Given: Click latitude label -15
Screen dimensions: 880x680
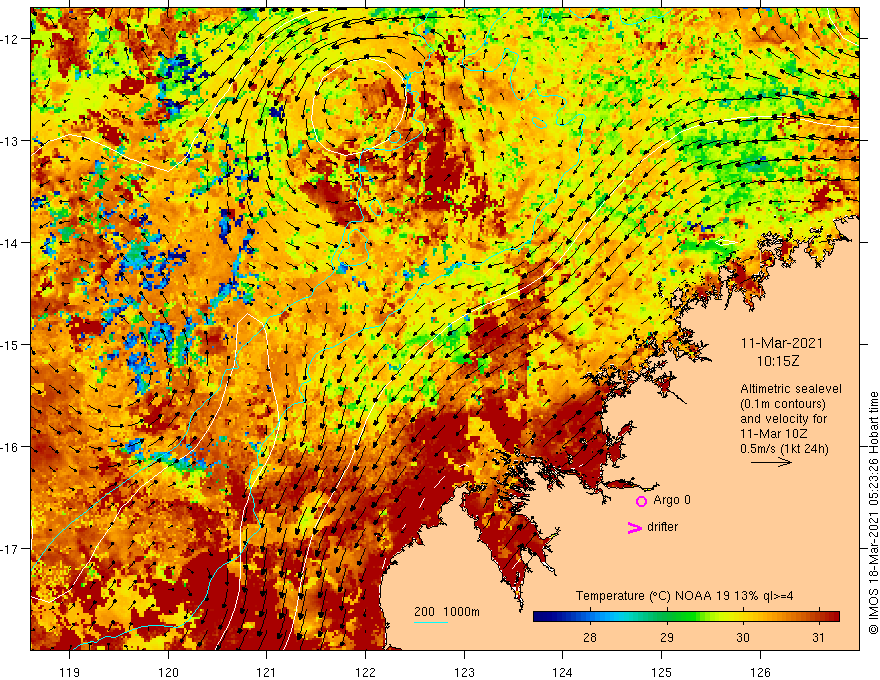Looking at the screenshot, I should (10, 344).
